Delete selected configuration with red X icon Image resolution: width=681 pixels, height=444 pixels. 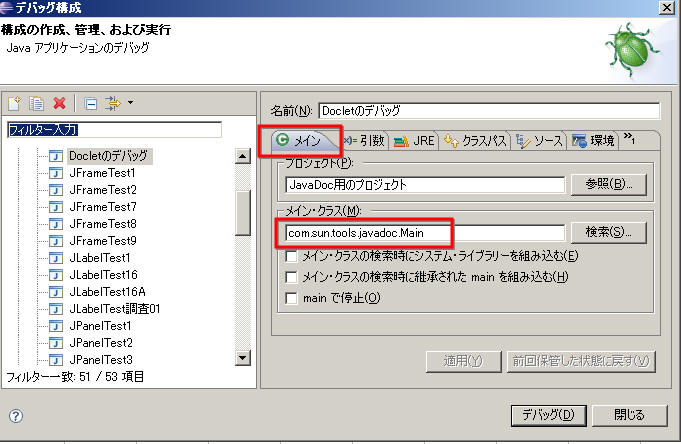(59, 104)
